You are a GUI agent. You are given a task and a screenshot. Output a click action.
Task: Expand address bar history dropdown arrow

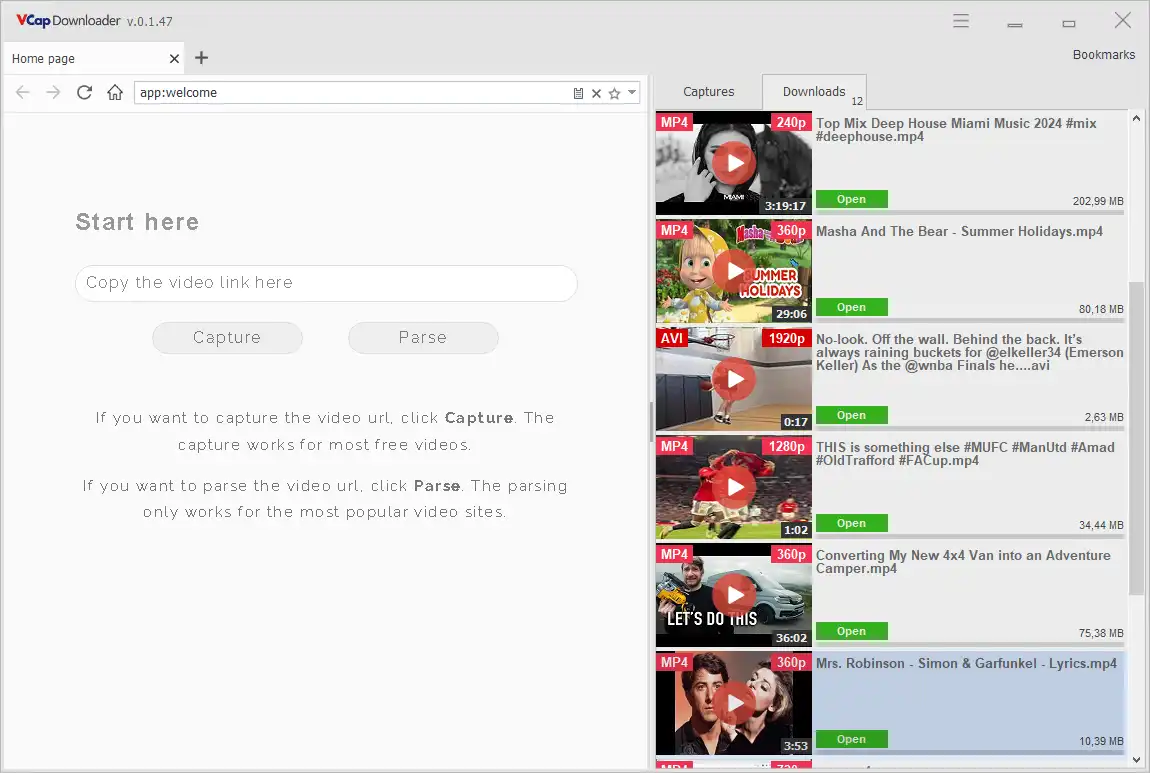pos(631,92)
